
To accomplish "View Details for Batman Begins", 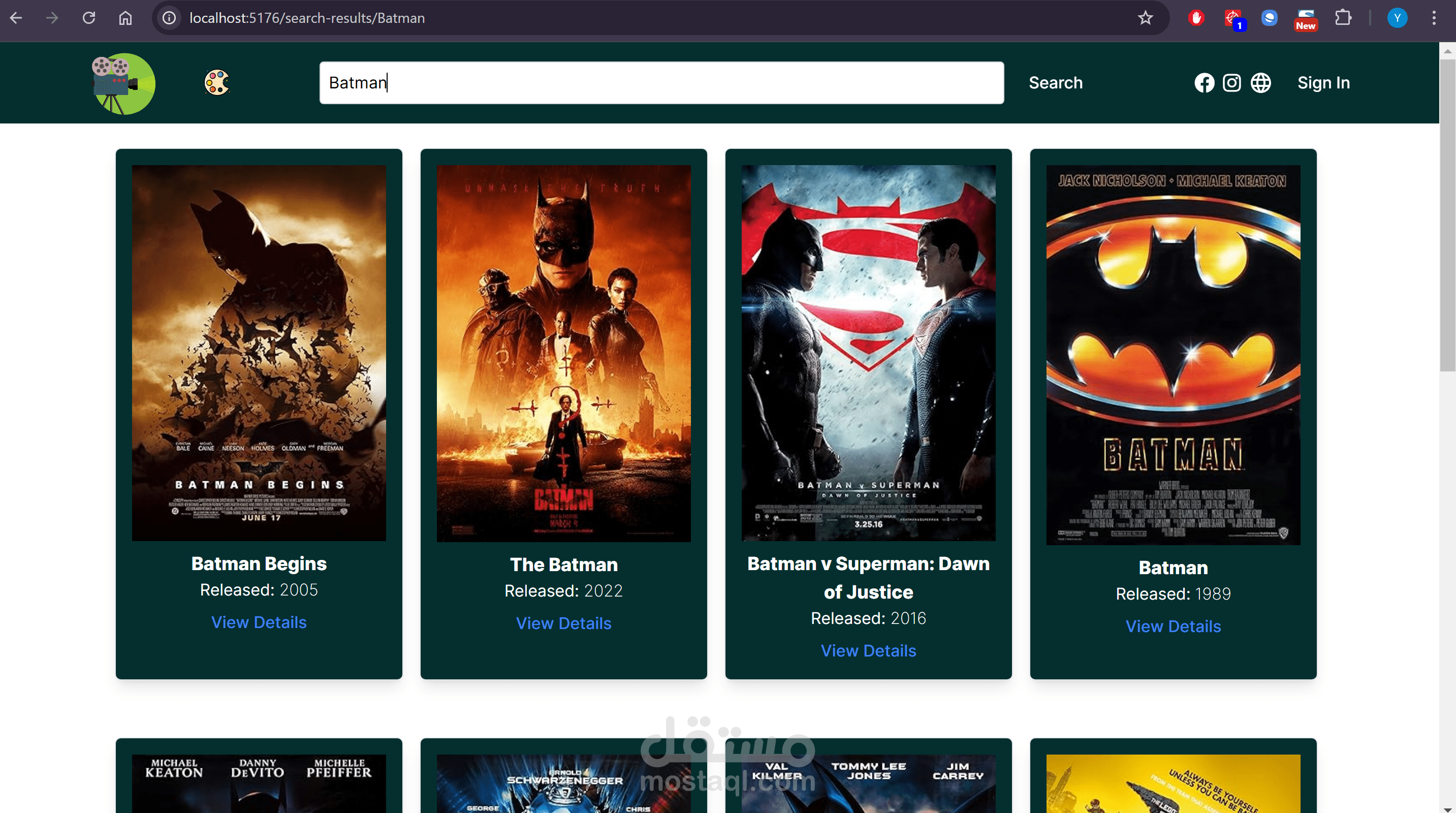I will point(258,622).
